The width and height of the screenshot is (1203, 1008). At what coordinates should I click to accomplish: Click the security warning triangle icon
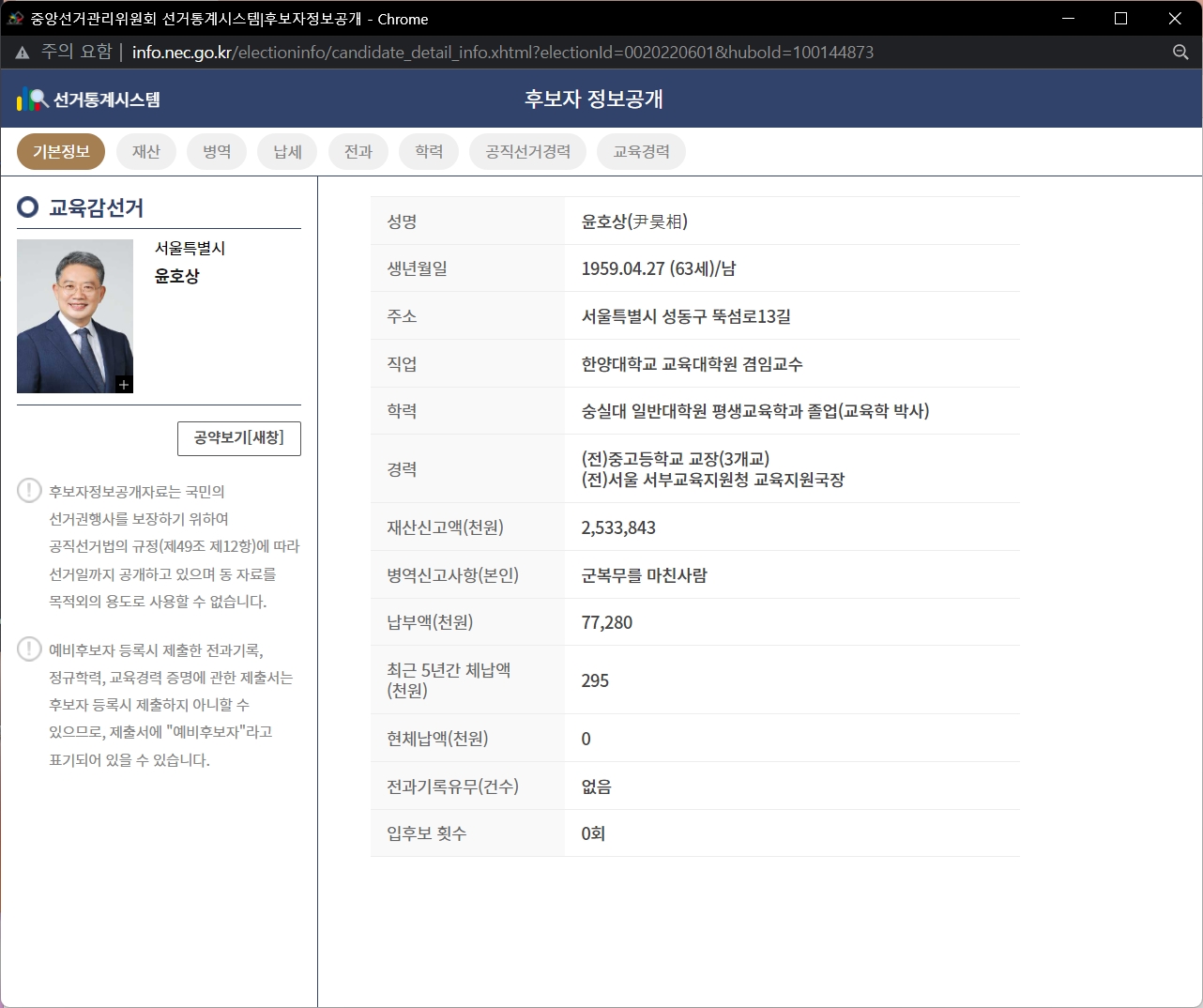coord(22,53)
